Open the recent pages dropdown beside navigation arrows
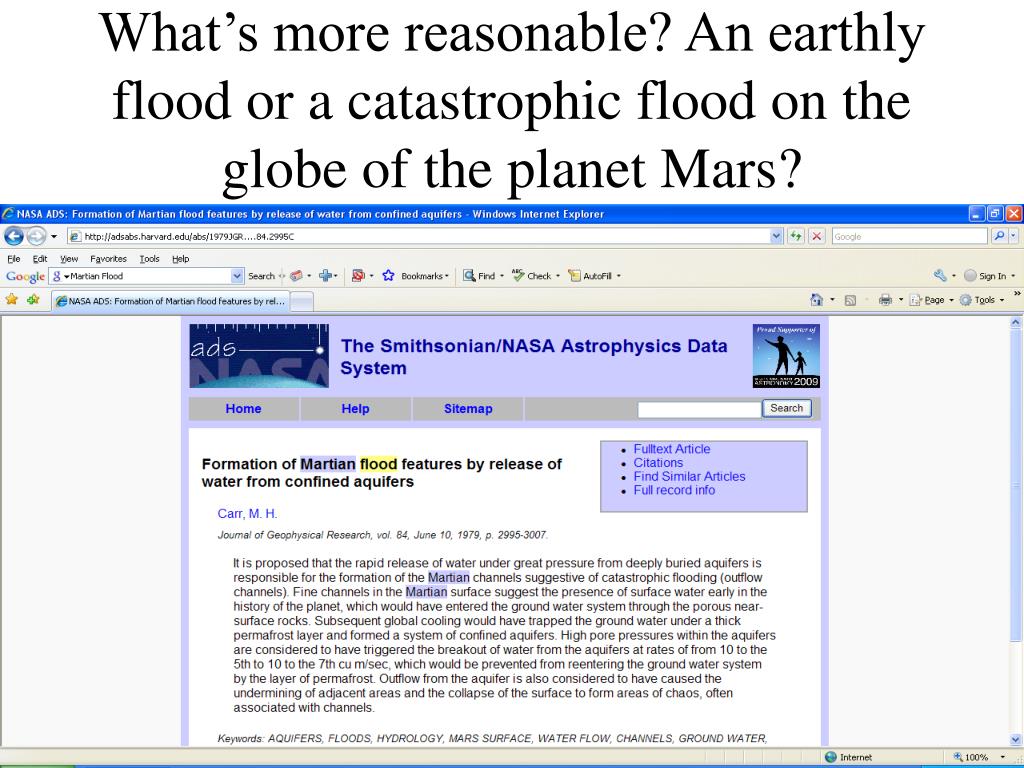Image resolution: width=1024 pixels, height=768 pixels. coord(54,236)
